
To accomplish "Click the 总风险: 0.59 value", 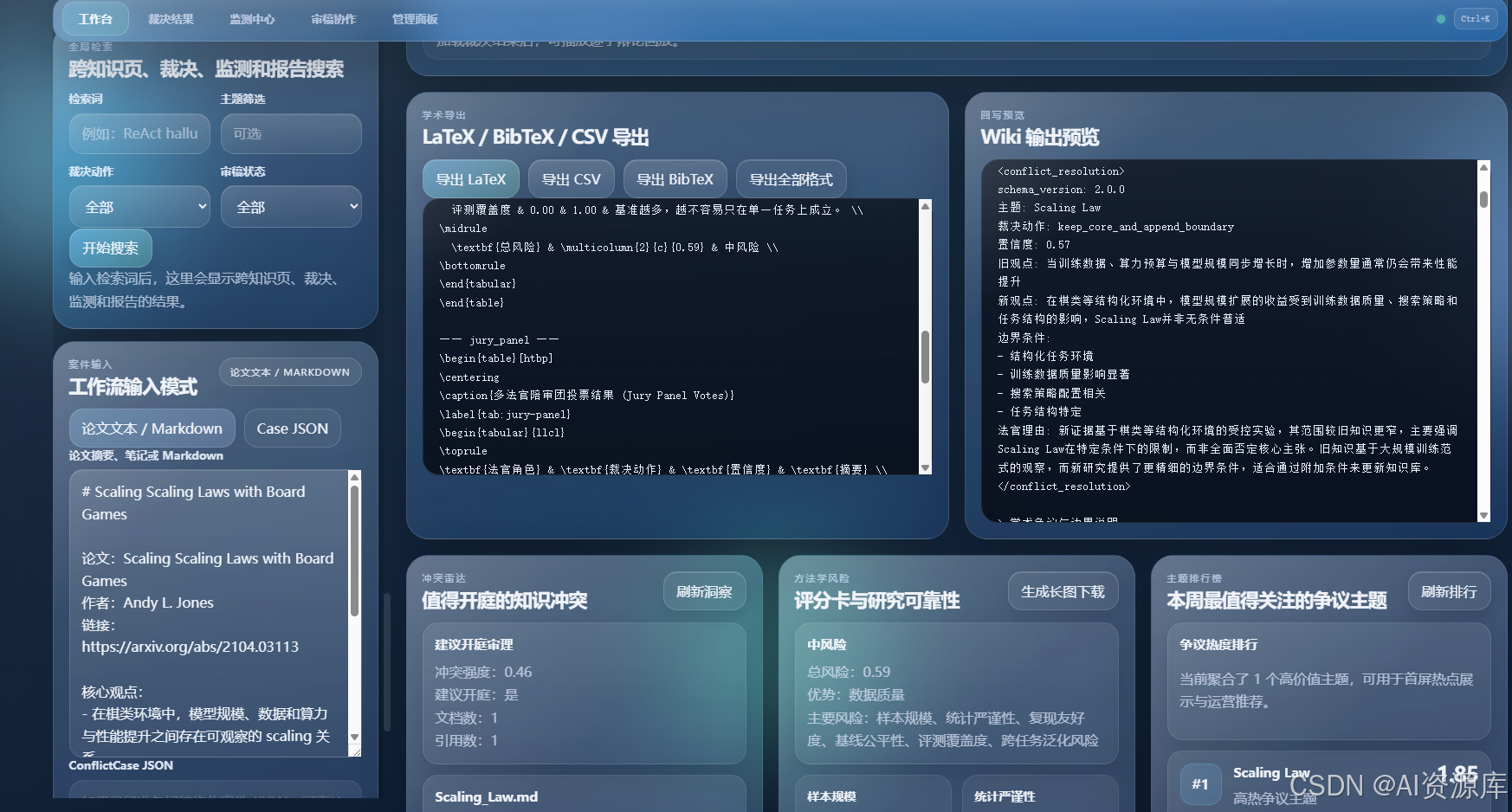I will (x=849, y=672).
